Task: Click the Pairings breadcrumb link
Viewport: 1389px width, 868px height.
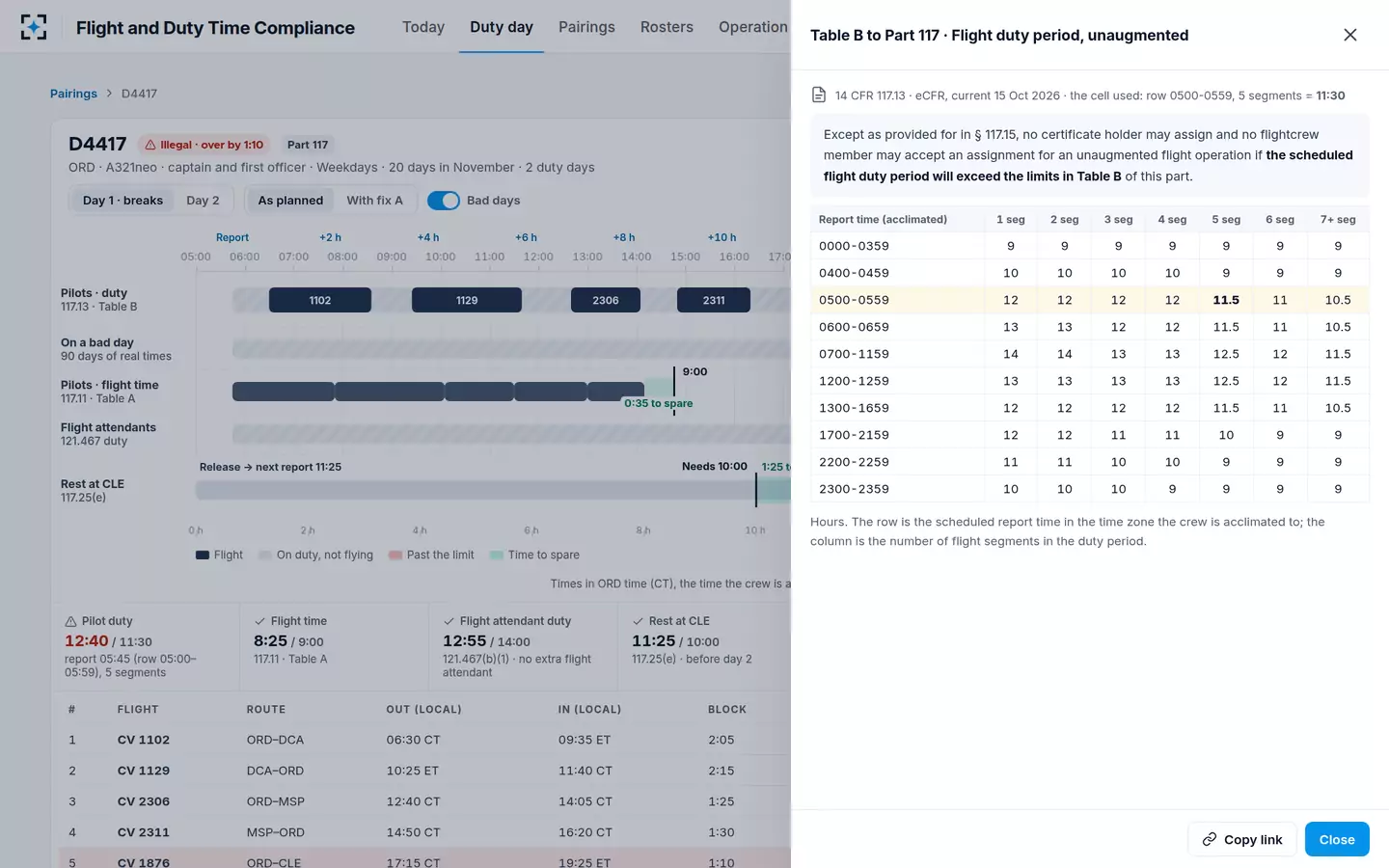Action: tap(73, 94)
